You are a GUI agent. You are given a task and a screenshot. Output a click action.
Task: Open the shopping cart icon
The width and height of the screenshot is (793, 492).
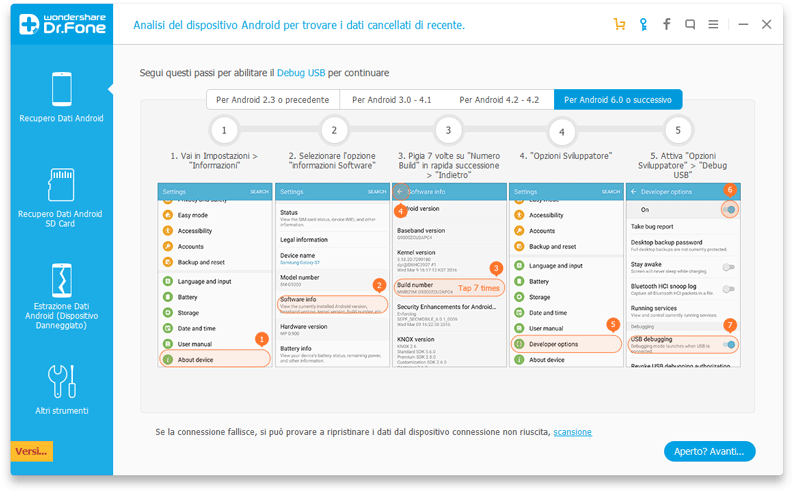pyautogui.click(x=620, y=24)
